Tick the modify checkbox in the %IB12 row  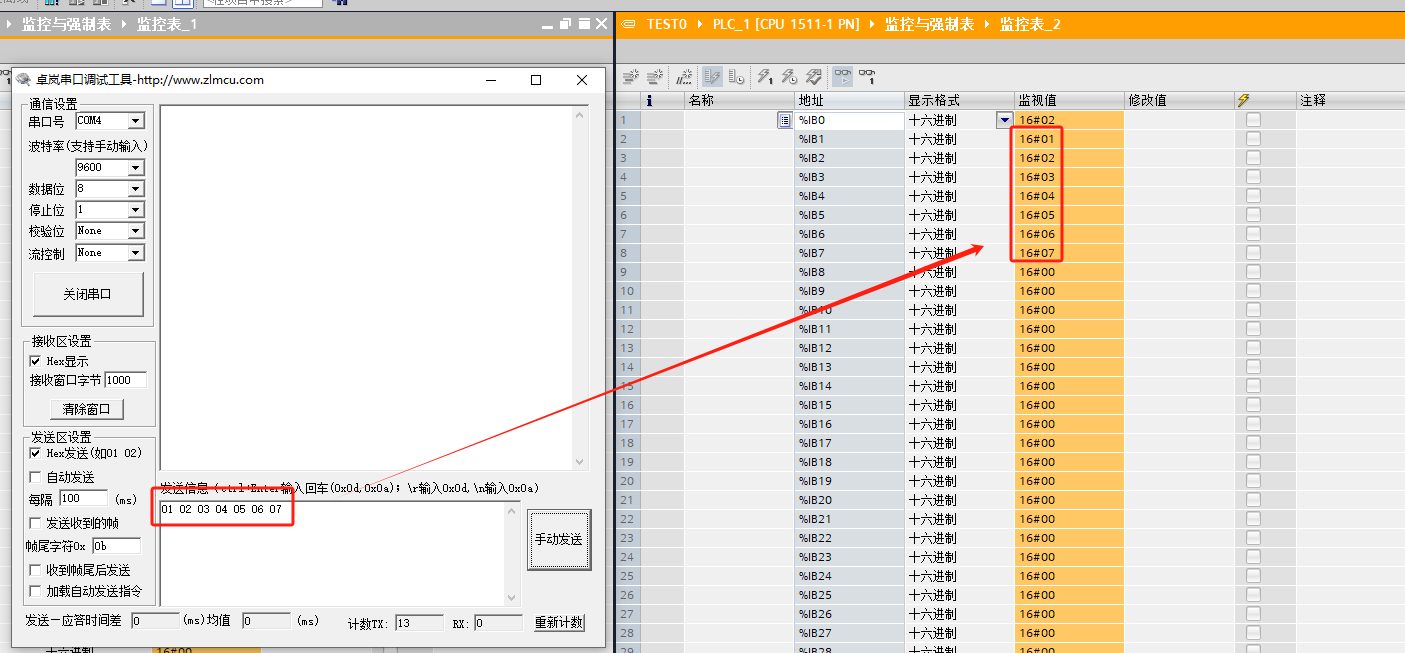coord(1253,348)
